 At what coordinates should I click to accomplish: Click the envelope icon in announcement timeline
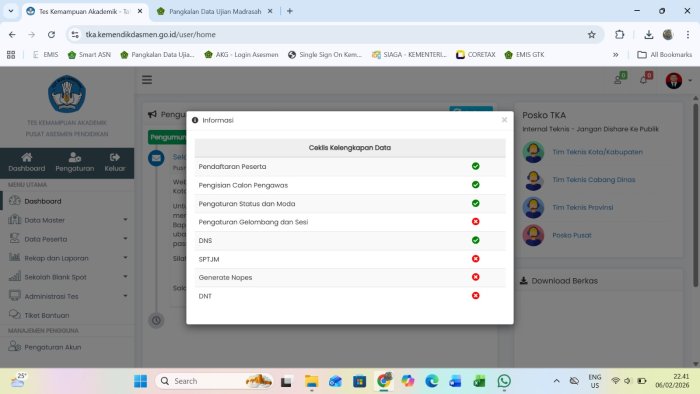(156, 158)
